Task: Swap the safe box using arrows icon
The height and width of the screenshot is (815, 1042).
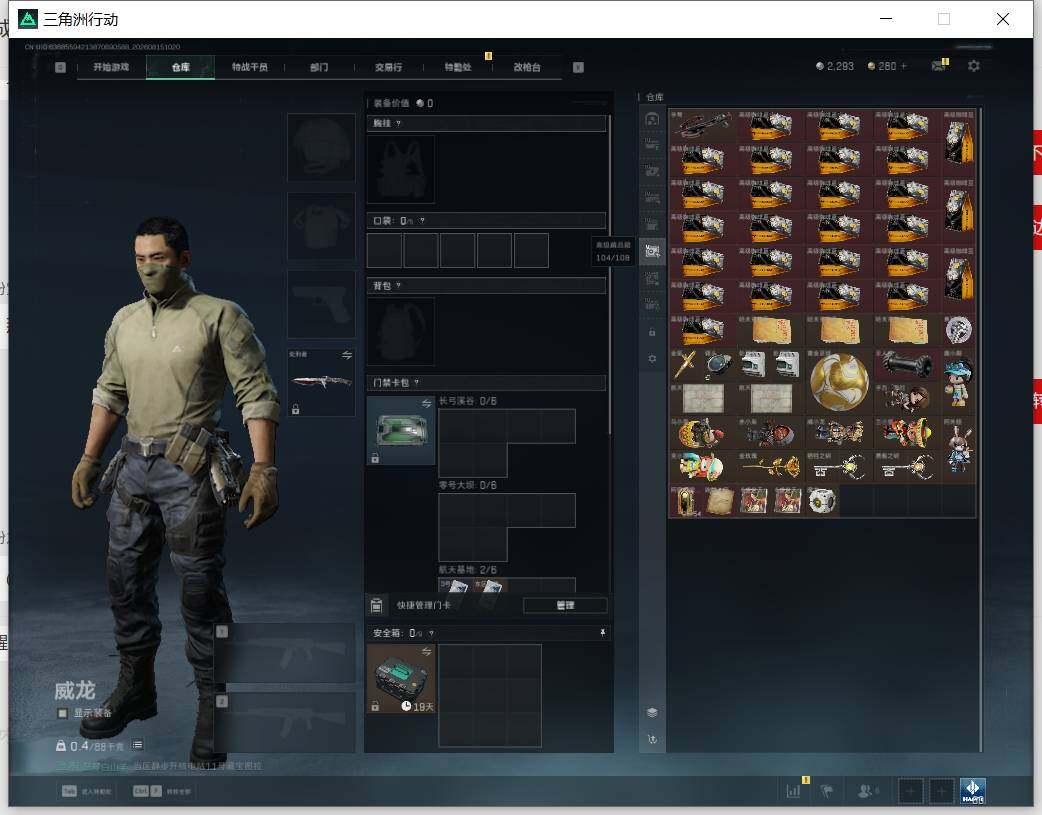Action: click(x=426, y=651)
